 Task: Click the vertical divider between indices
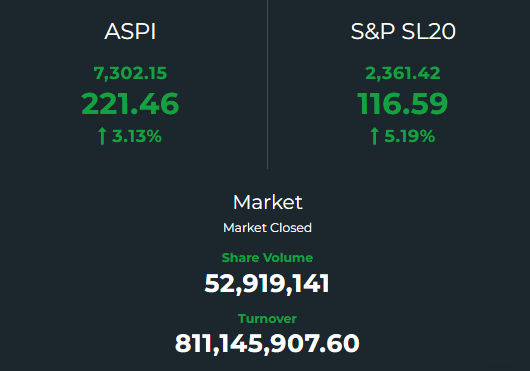(267, 84)
